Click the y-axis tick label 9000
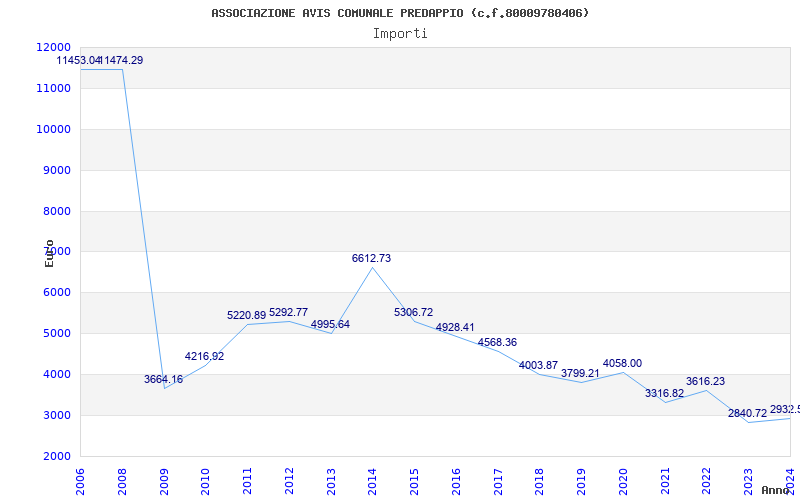Viewport: 800px width, 500px height. point(55,170)
